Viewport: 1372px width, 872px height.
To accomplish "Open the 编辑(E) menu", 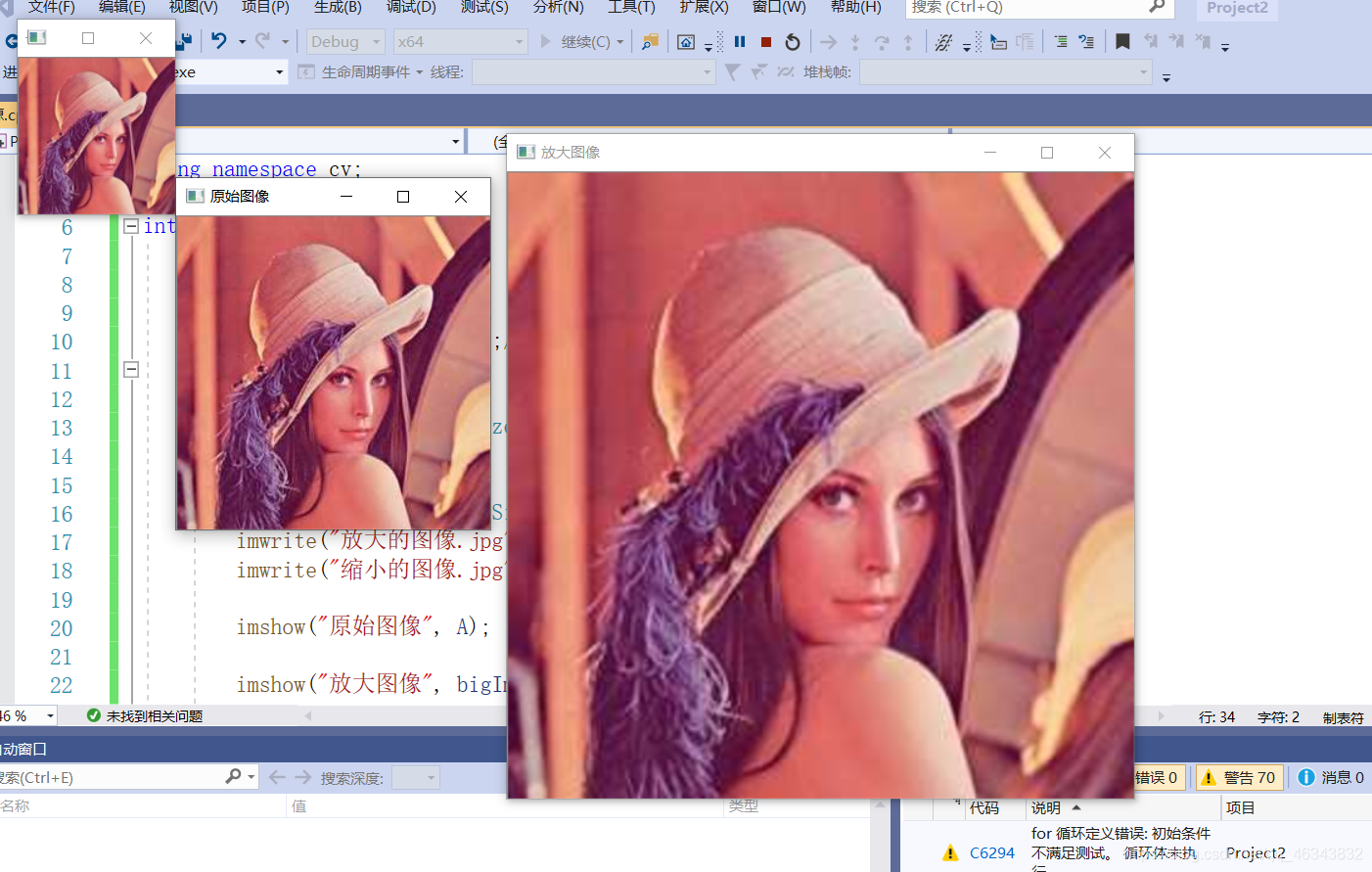I will (121, 7).
